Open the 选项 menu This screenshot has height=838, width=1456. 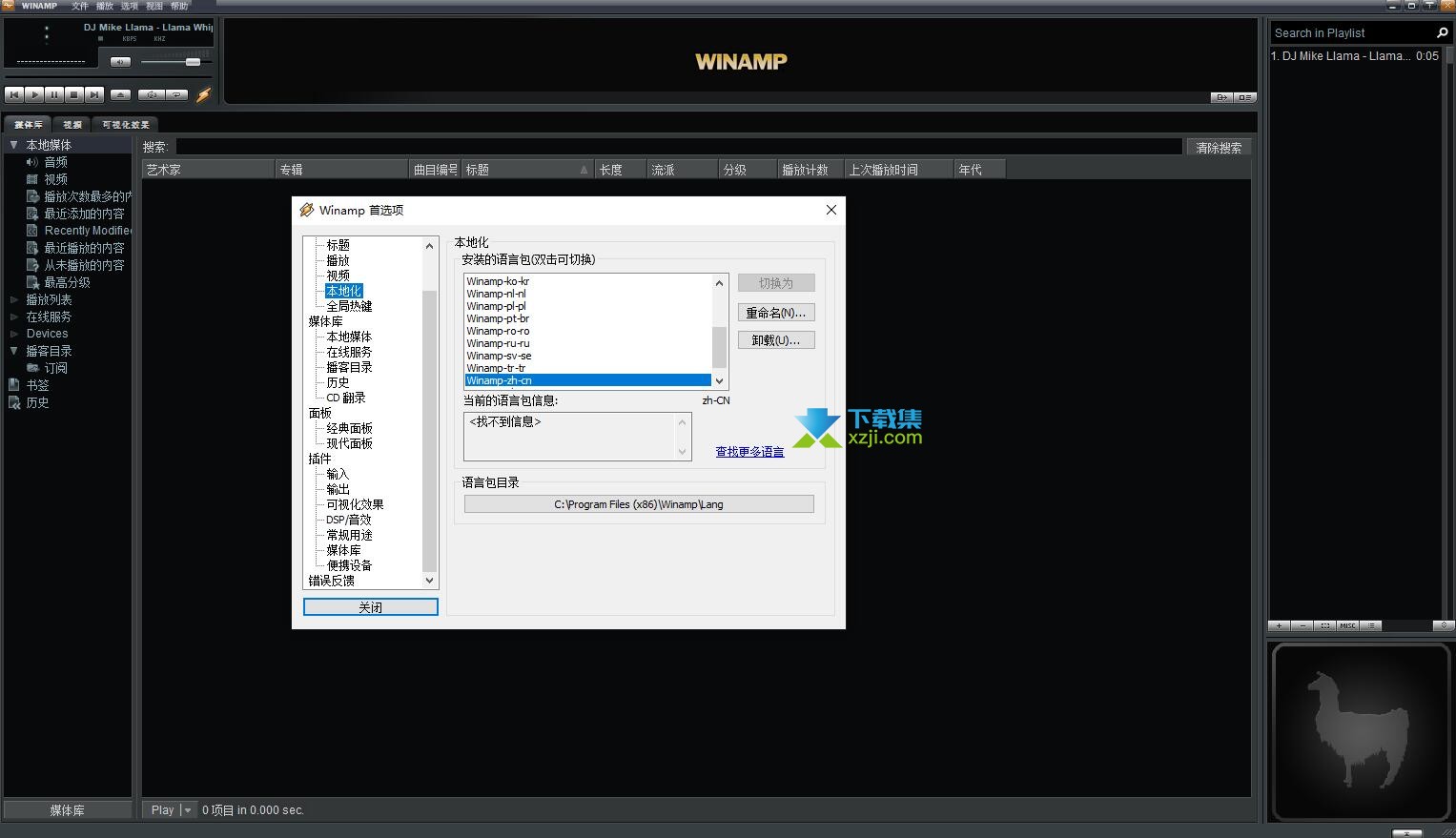click(x=130, y=6)
